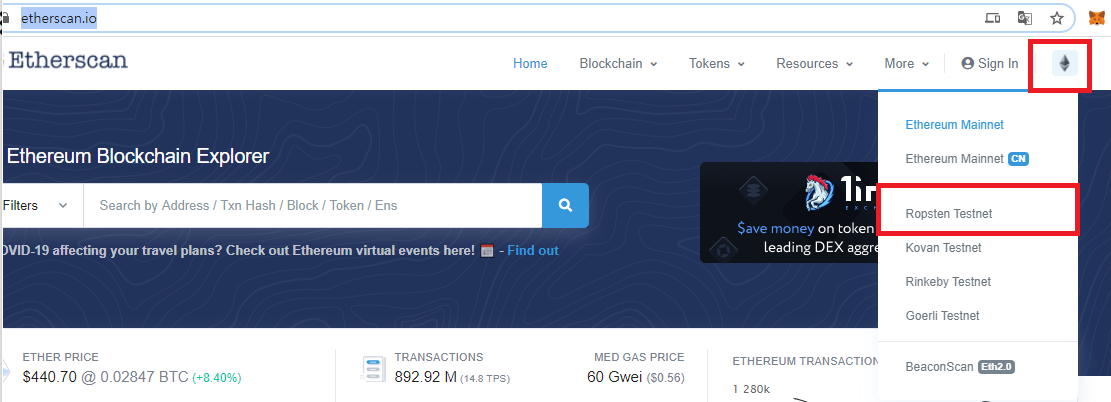Select Goerli Testnet

pos(942,316)
